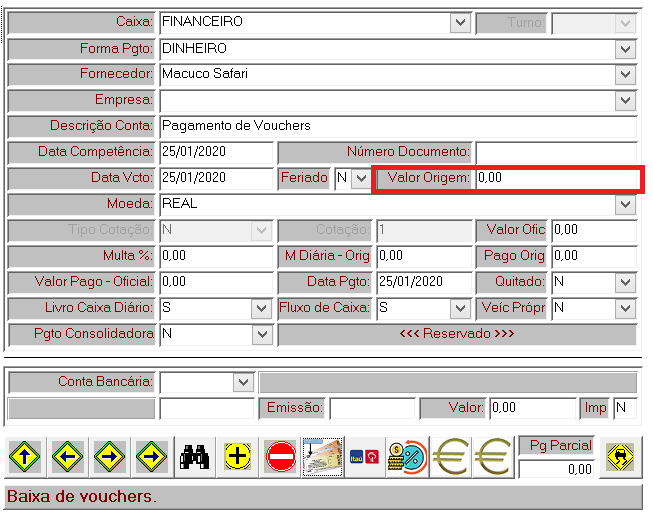Screen dimensions: 653x517
Task: Click the Valor Ofic field
Action: 594,230
